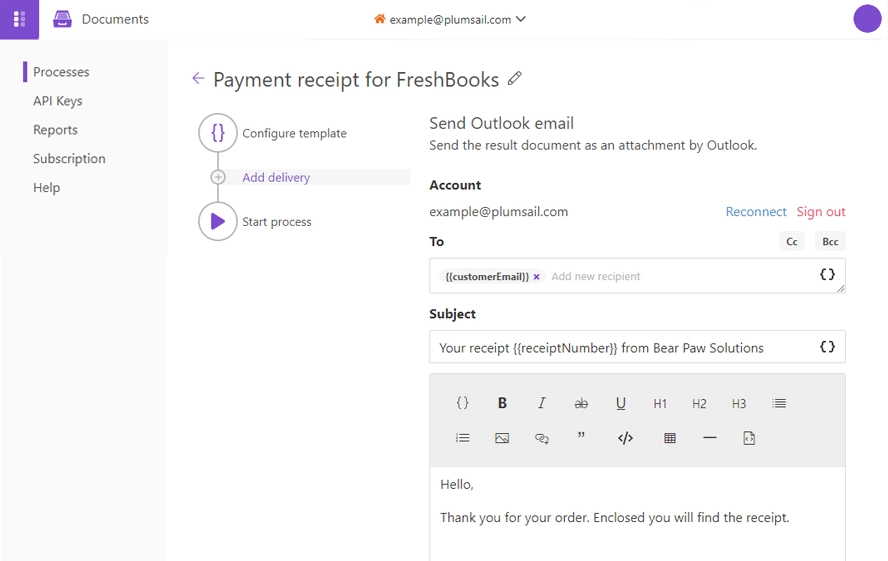
Task: Insert a bulleted list
Action: (x=779, y=404)
